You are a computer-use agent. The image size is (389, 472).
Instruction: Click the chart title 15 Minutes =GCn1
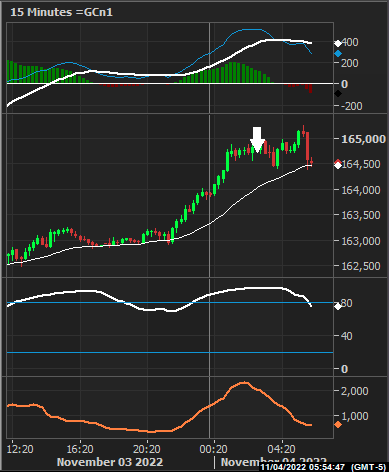pyautogui.click(x=62, y=12)
